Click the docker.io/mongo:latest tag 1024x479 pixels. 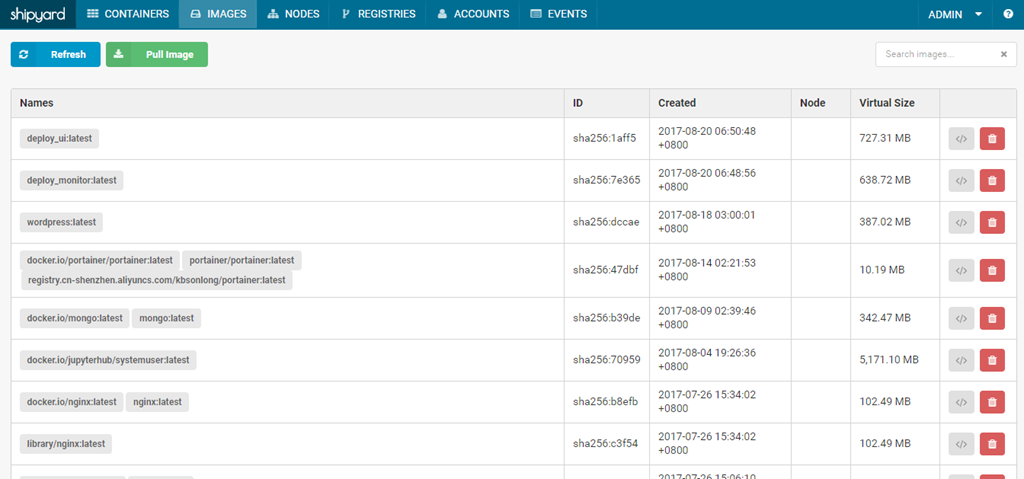74,318
